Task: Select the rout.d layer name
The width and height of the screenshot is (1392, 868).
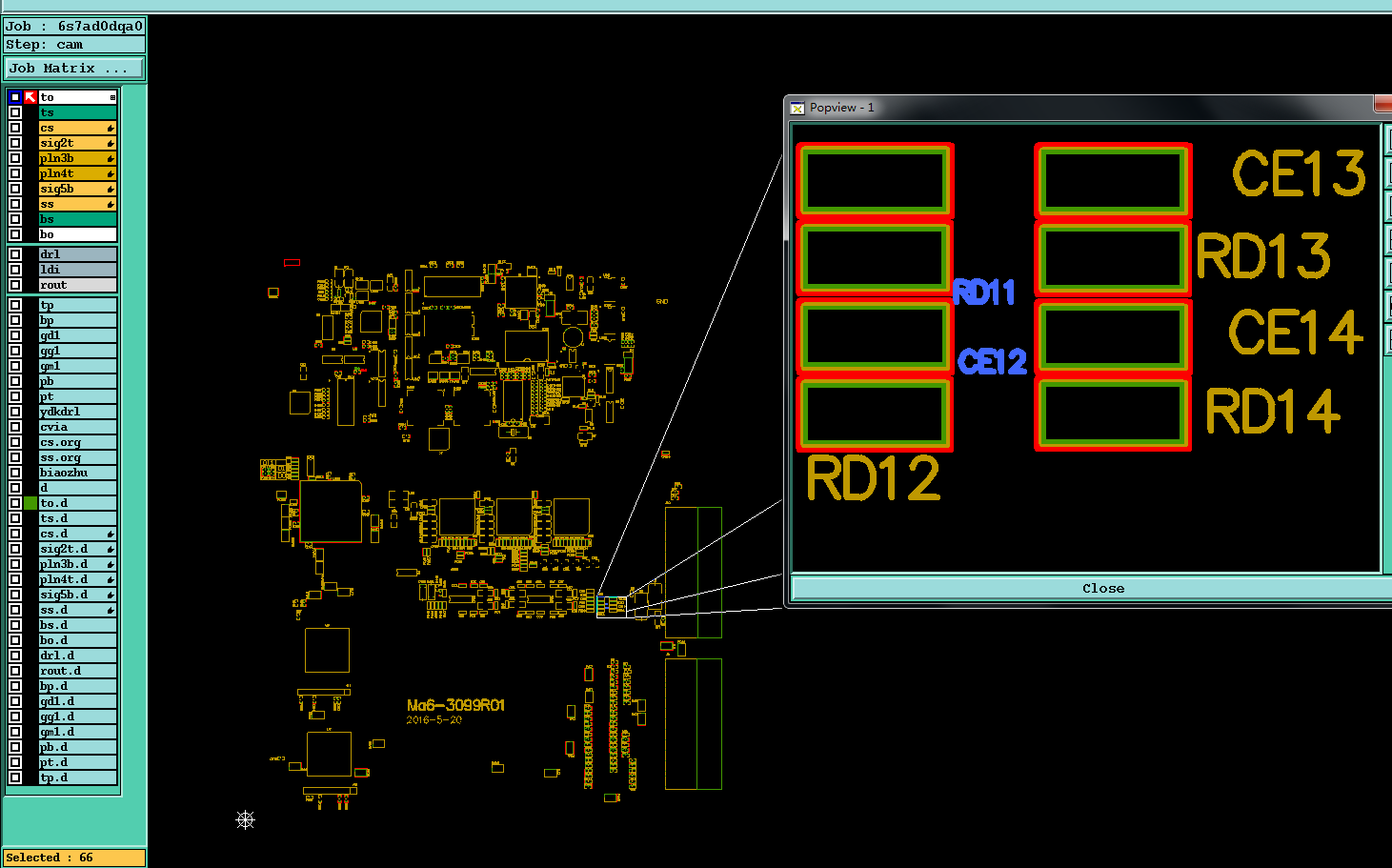Action: (77, 671)
